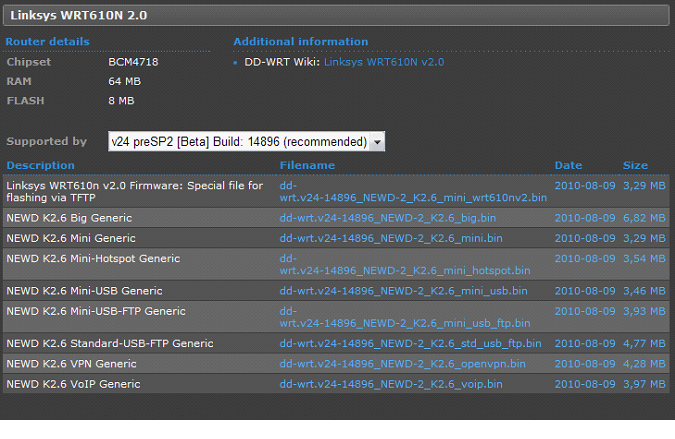This screenshot has width=675, height=439.
Task: Select the 'Special file for flashing via TFTP' description
Action: coord(134,192)
